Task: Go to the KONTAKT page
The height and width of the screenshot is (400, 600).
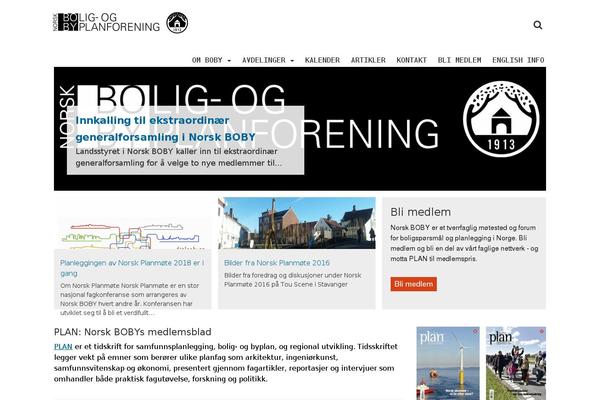Action: click(411, 60)
